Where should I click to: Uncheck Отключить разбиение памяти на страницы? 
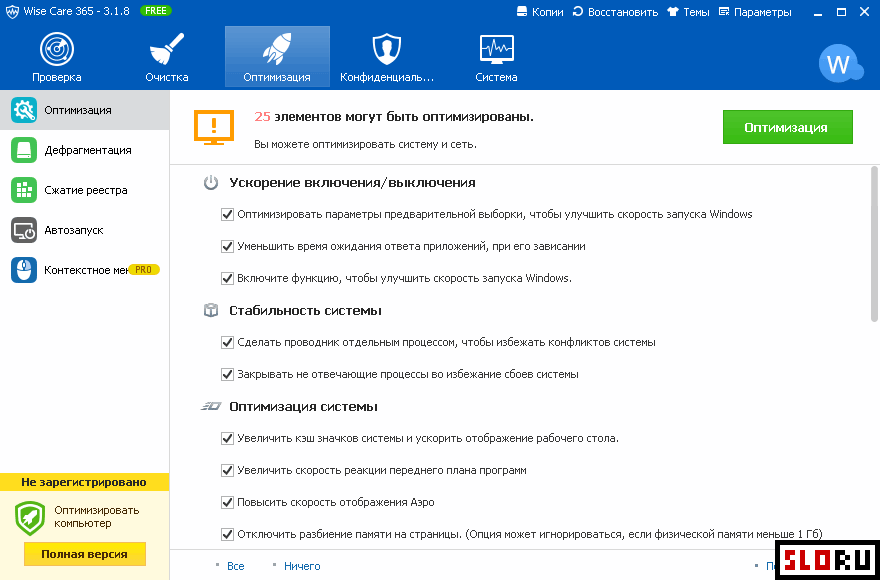click(227, 535)
